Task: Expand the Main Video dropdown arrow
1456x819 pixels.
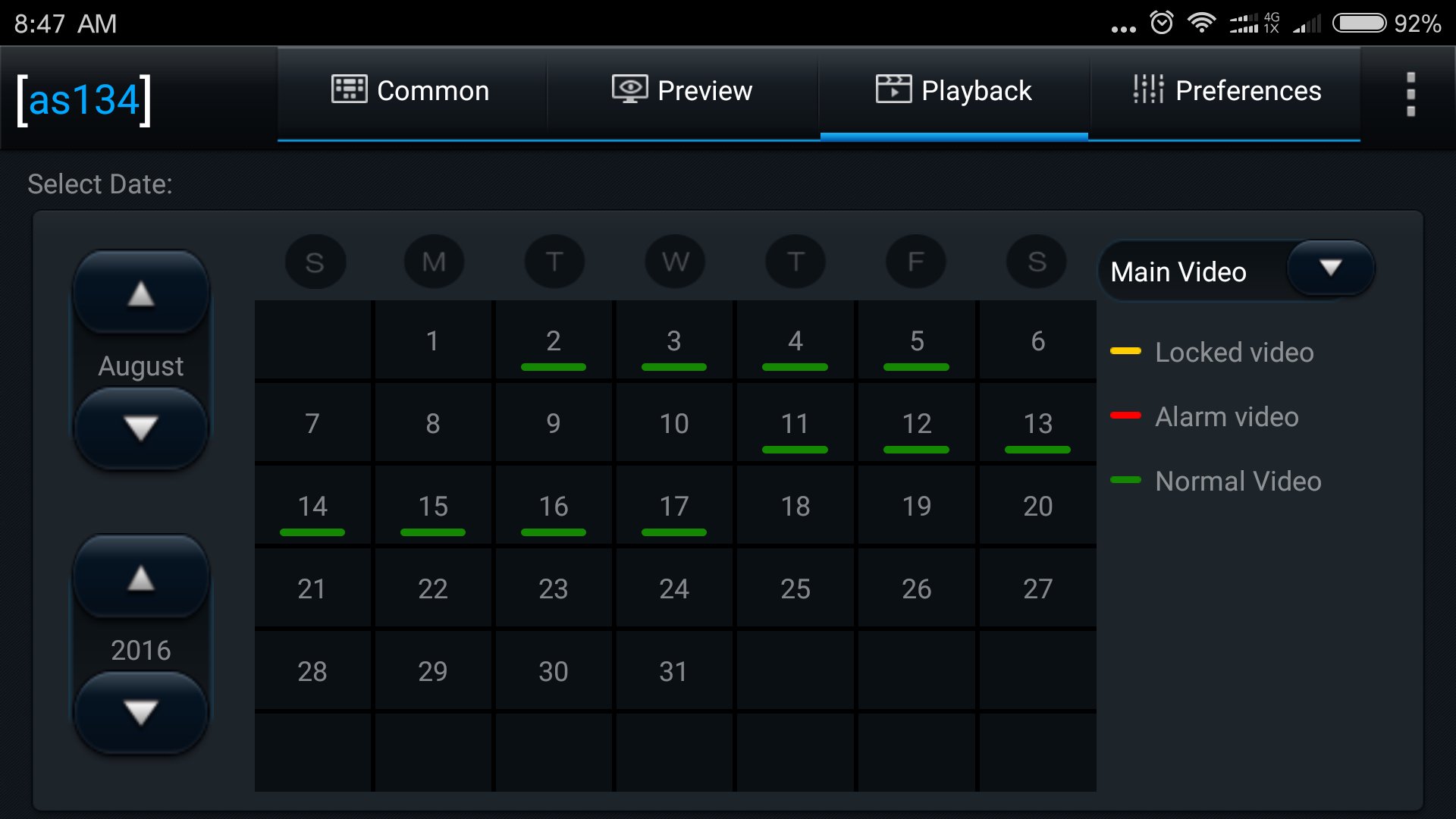Action: pos(1330,268)
